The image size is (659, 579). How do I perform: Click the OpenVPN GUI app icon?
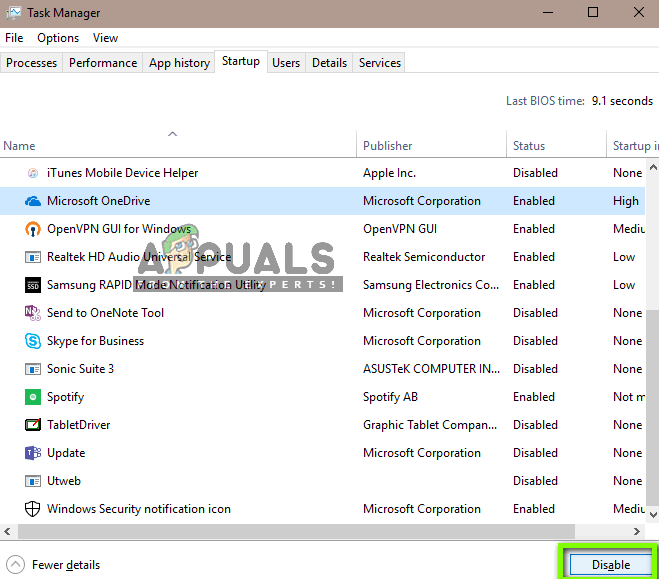tap(33, 229)
